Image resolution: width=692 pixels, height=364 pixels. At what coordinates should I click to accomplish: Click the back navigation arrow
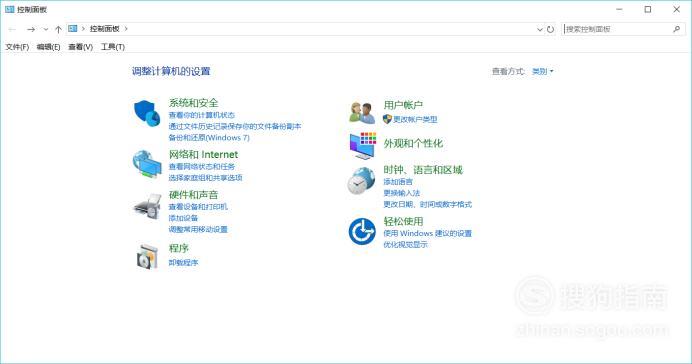click(12, 29)
